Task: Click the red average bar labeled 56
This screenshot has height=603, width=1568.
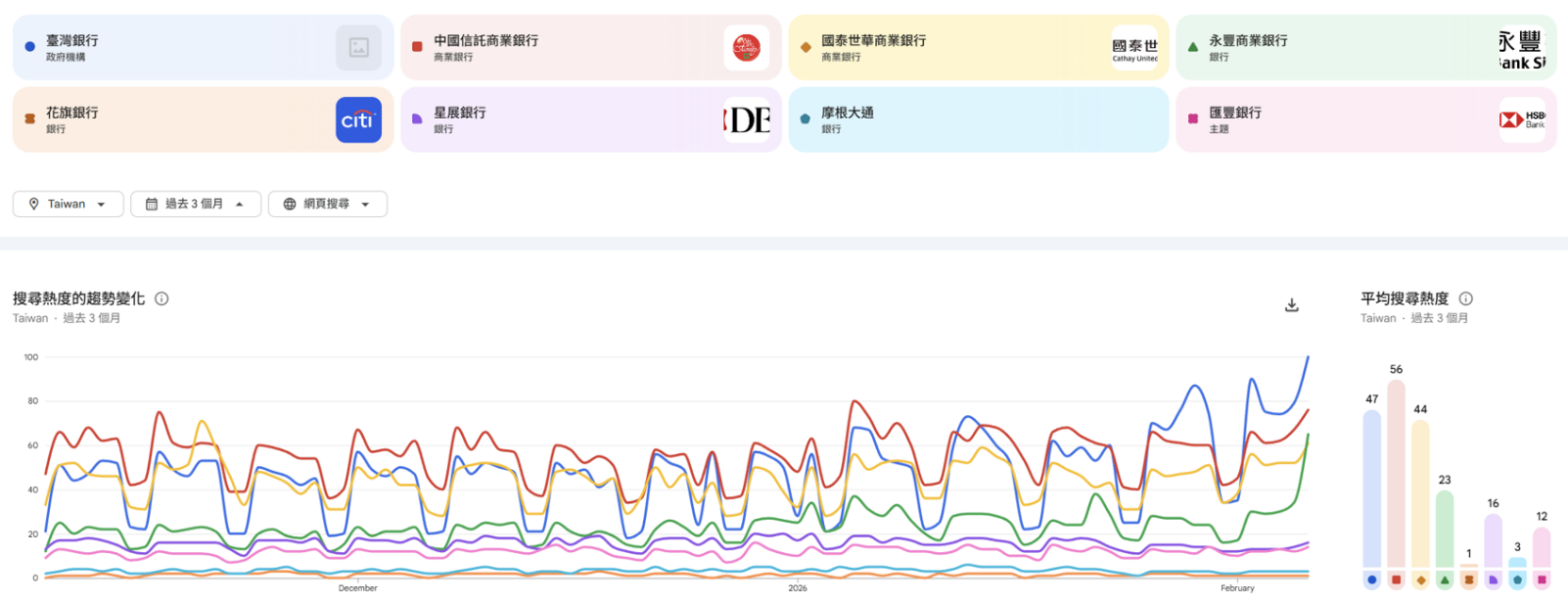Action: click(1396, 473)
